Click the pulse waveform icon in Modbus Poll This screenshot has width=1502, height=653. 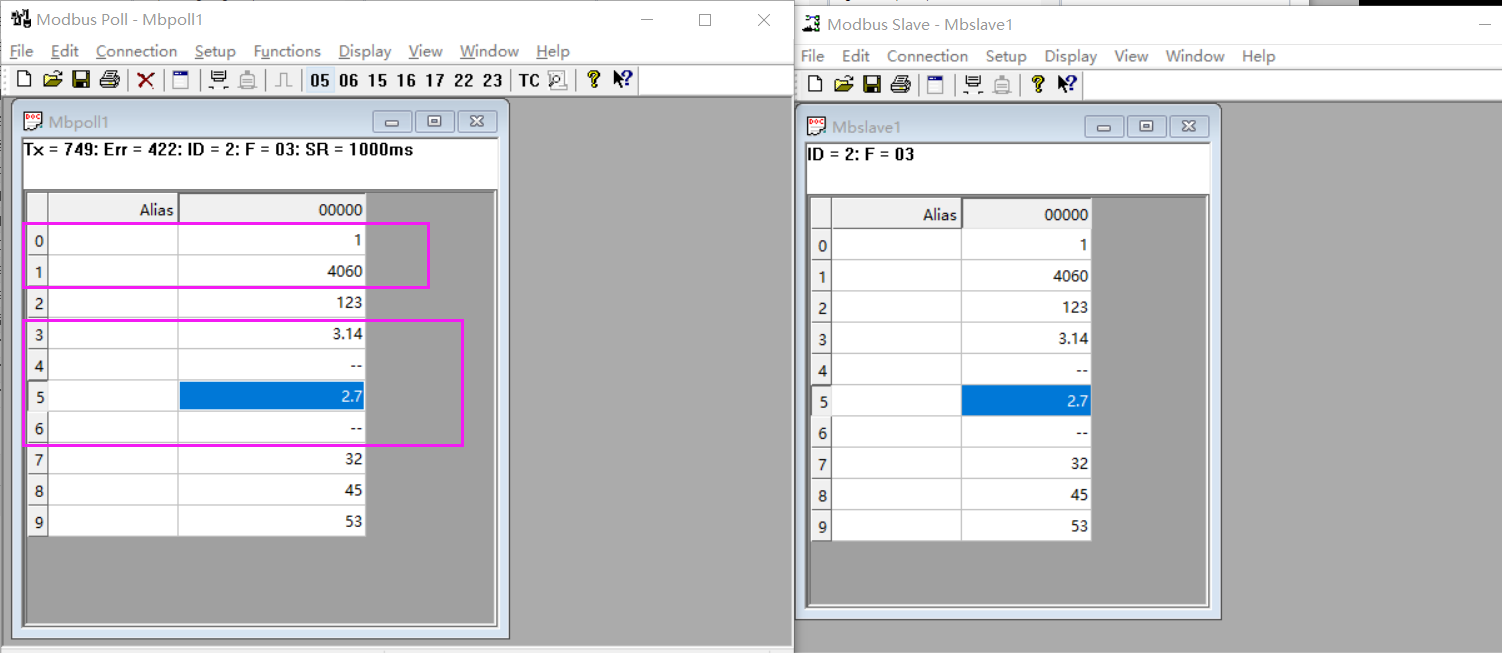point(284,80)
